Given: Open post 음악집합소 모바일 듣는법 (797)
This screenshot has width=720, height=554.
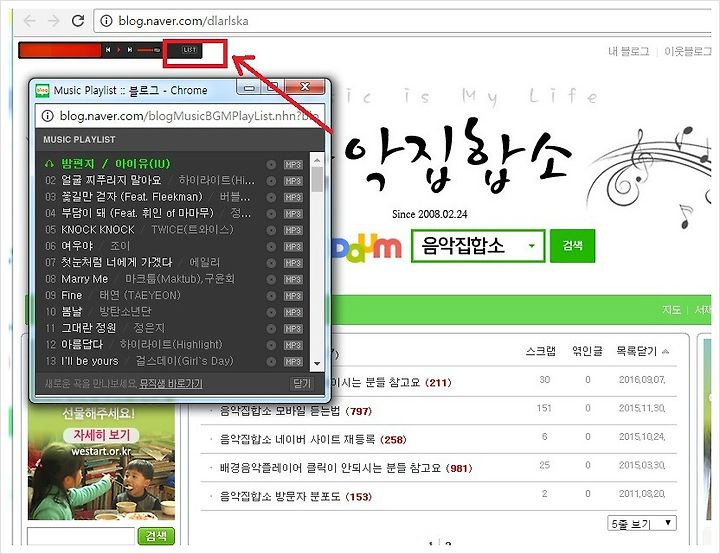Looking at the screenshot, I should pyautogui.click(x=296, y=411).
